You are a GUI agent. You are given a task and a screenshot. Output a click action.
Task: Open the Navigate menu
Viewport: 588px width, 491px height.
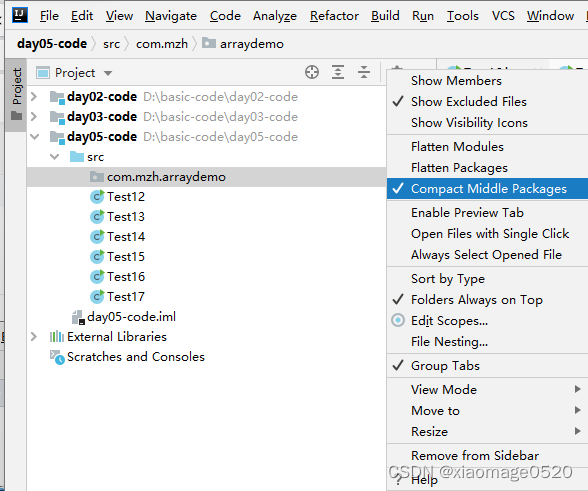click(171, 16)
